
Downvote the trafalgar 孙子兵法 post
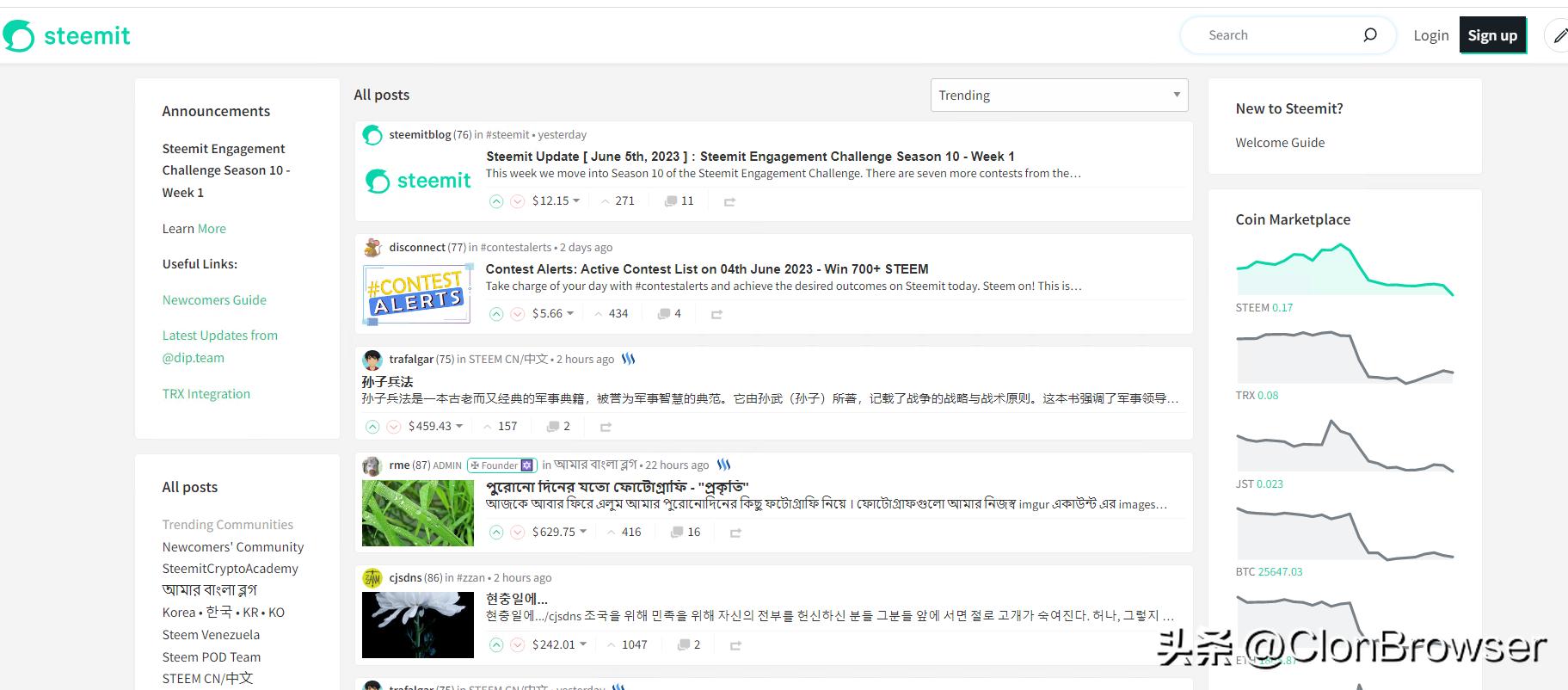click(393, 427)
